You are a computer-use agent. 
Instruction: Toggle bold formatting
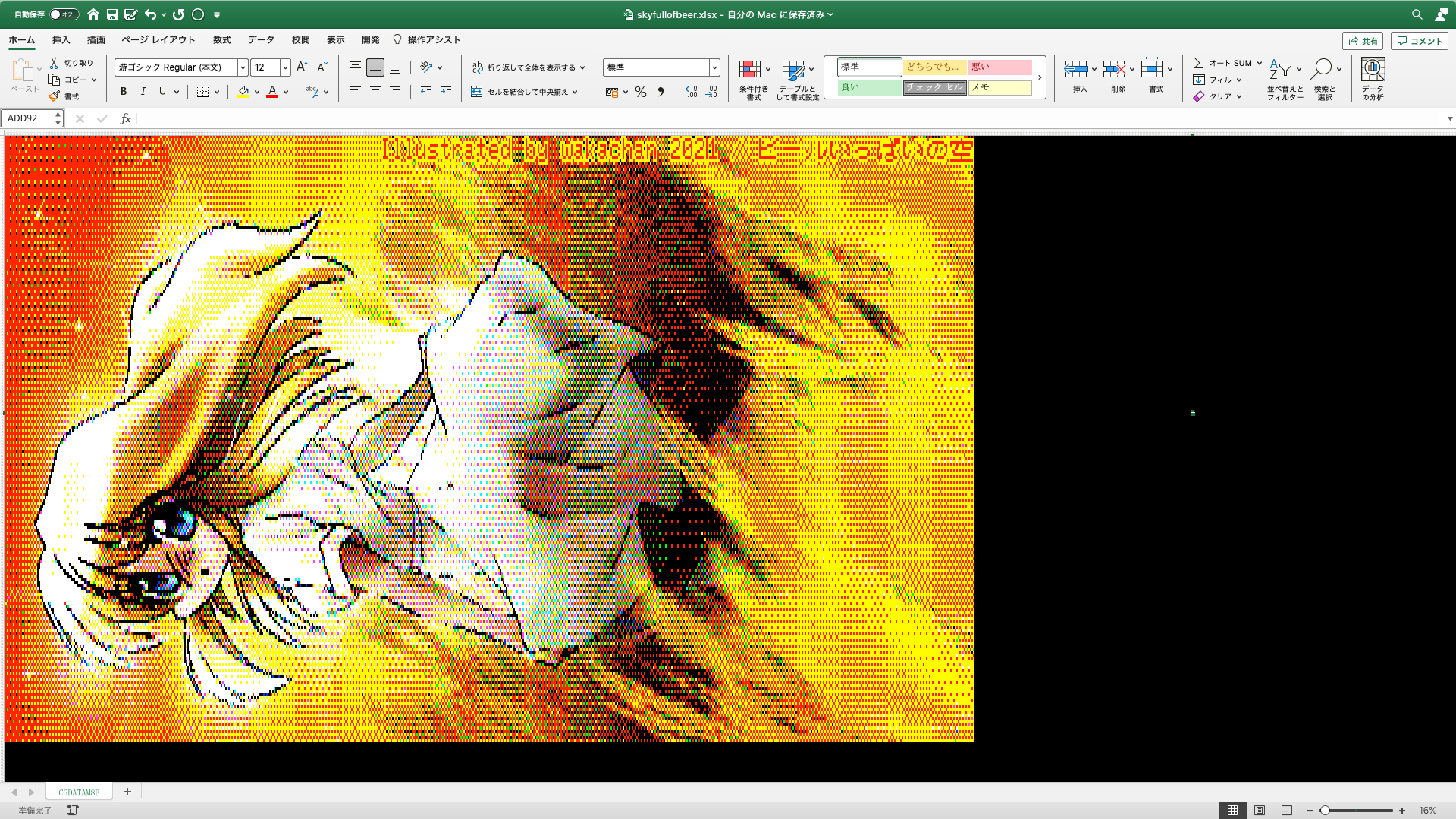pos(124,92)
